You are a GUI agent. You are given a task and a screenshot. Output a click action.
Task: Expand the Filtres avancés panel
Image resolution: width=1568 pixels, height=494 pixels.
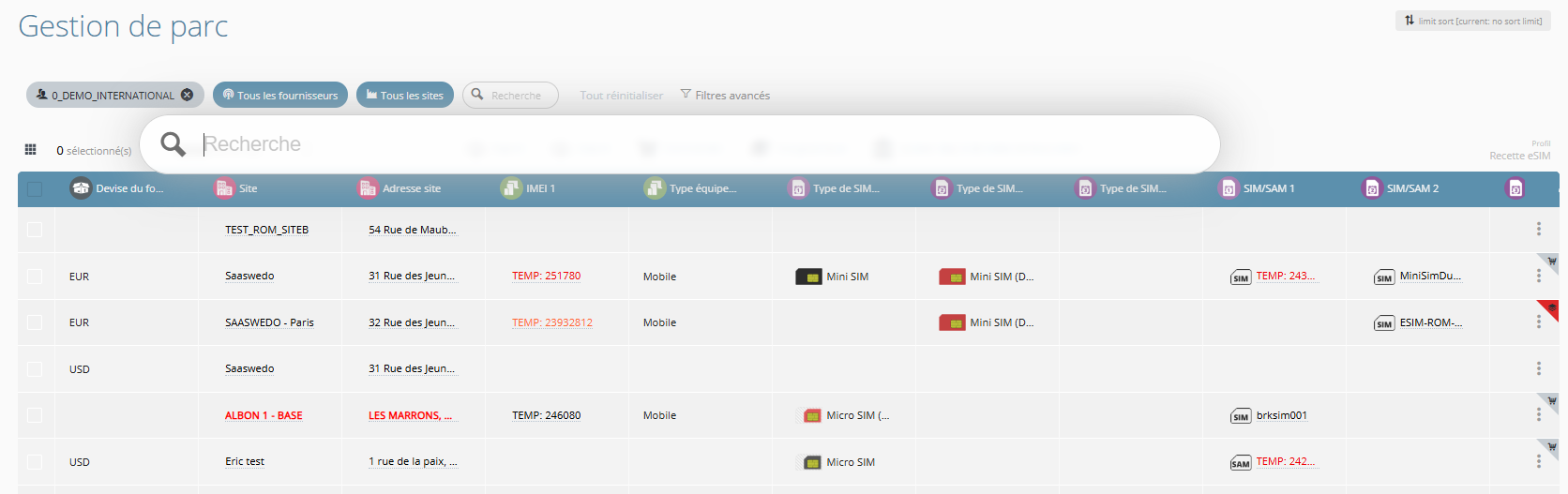click(725, 95)
